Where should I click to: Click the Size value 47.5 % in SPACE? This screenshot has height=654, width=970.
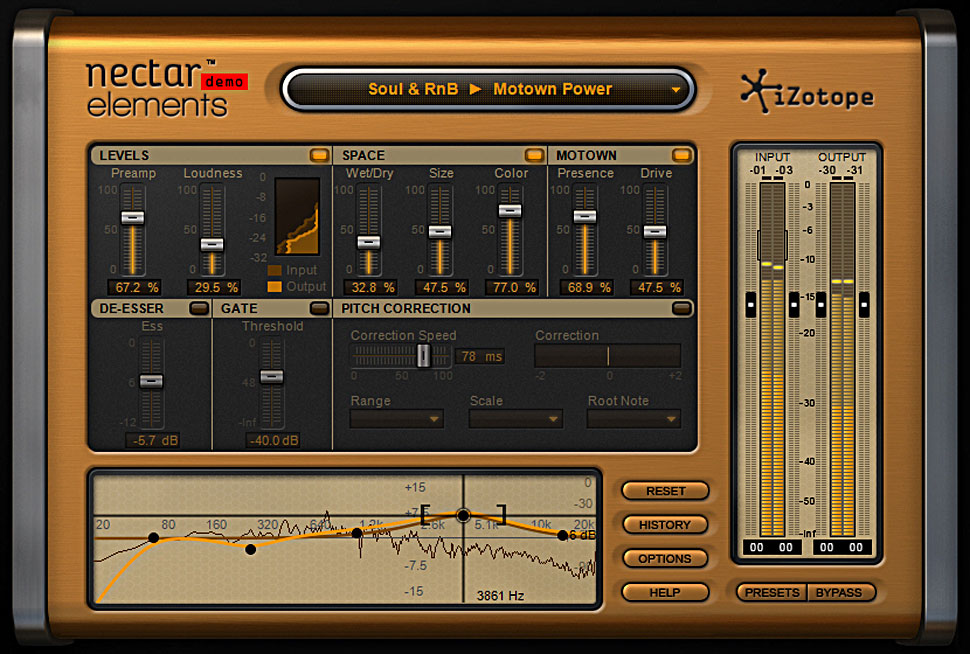pos(442,288)
